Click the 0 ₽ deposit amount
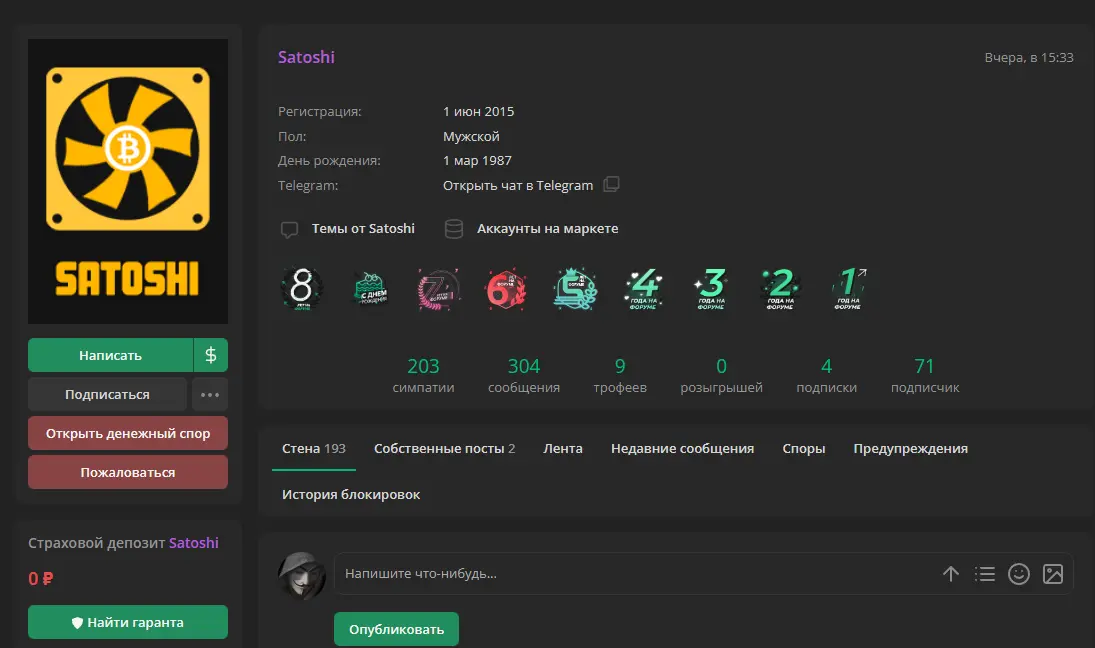This screenshot has height=648, width=1095. (x=41, y=578)
